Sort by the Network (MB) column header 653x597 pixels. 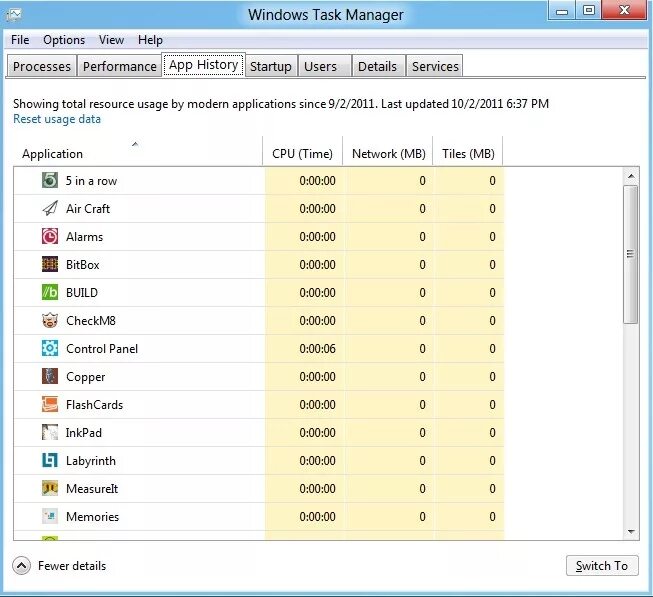point(388,152)
